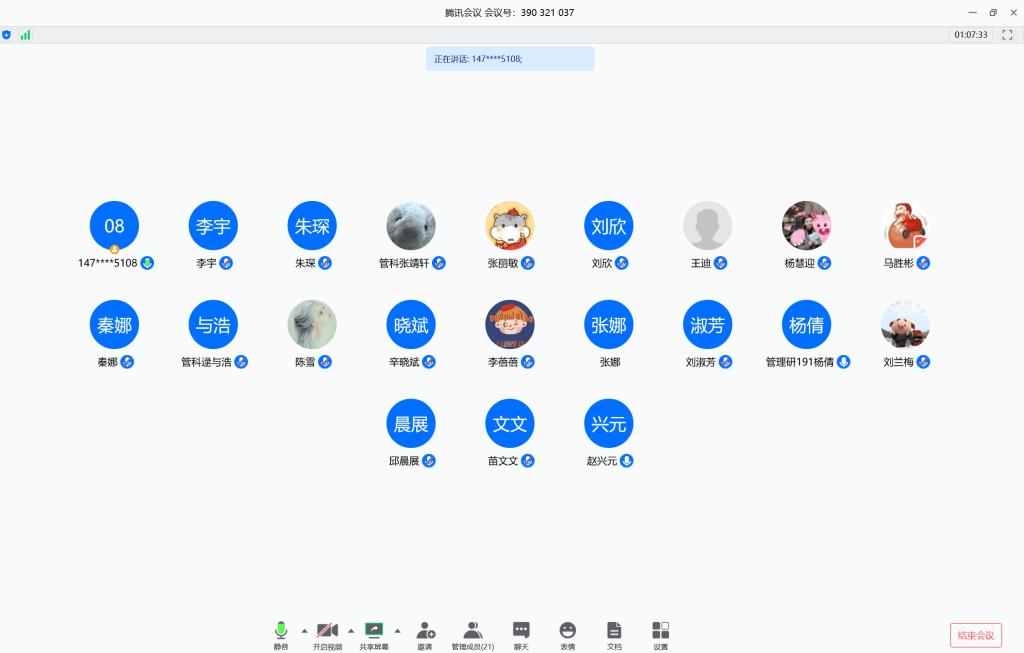Toggle the microphone mute (静音) button
The image size is (1024, 653).
click(x=281, y=630)
